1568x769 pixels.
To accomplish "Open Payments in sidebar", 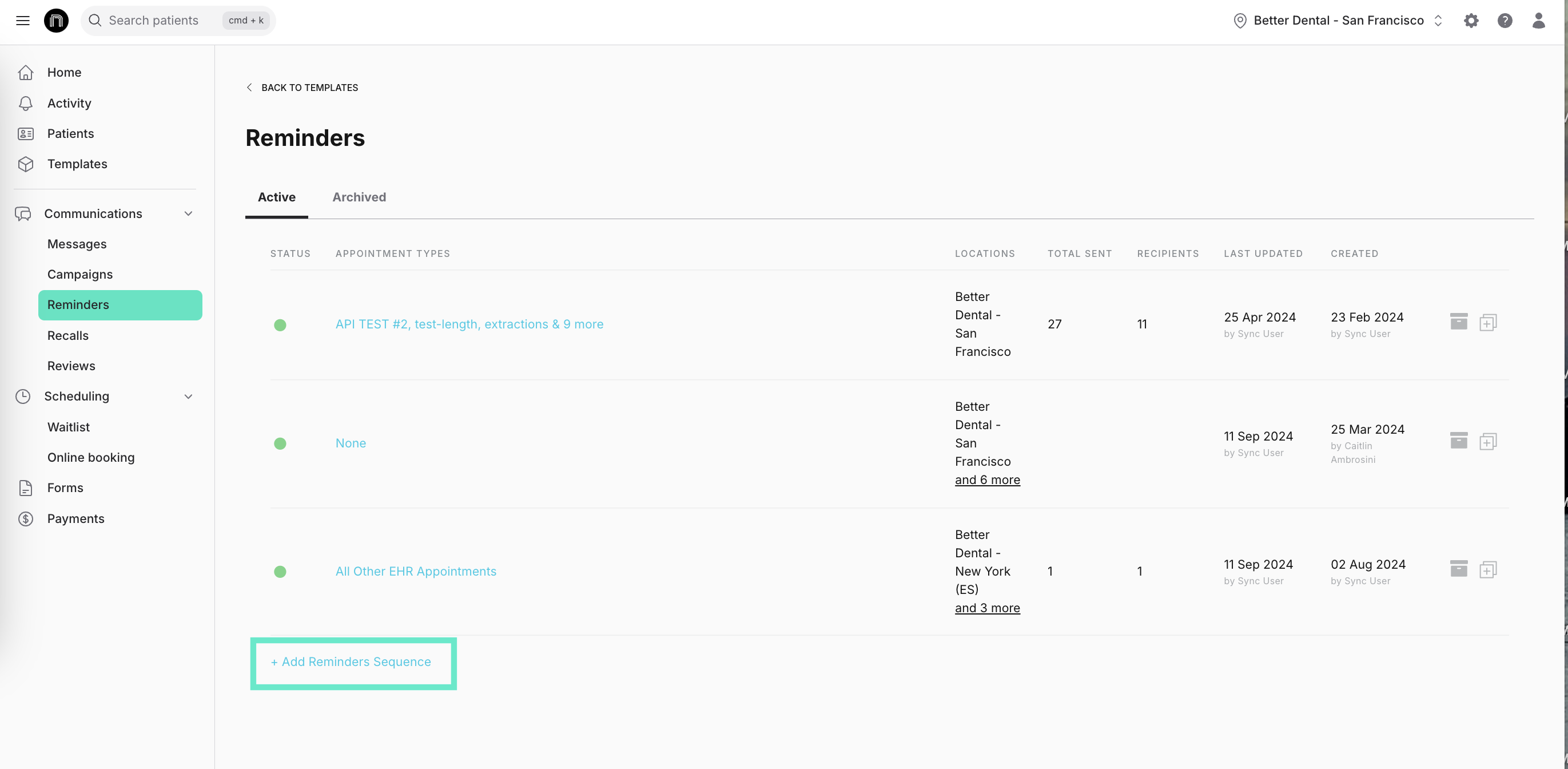I will (x=75, y=519).
